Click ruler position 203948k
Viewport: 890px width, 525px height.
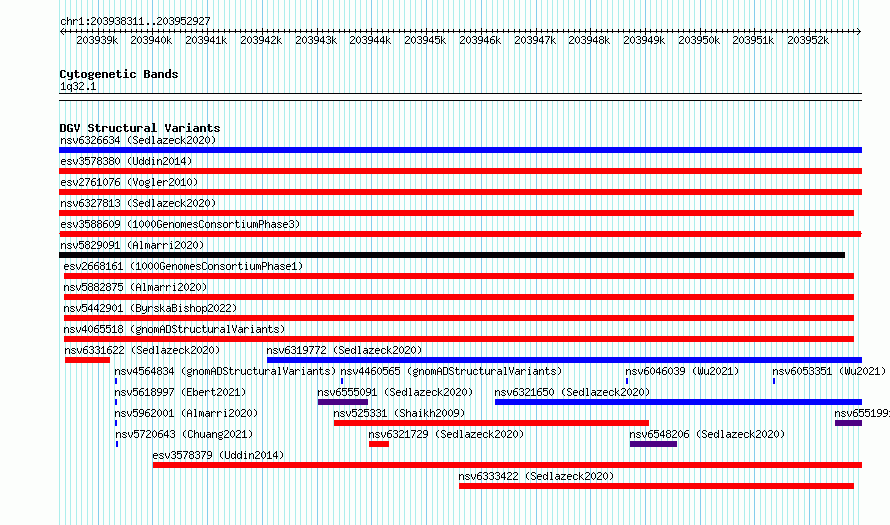point(589,40)
